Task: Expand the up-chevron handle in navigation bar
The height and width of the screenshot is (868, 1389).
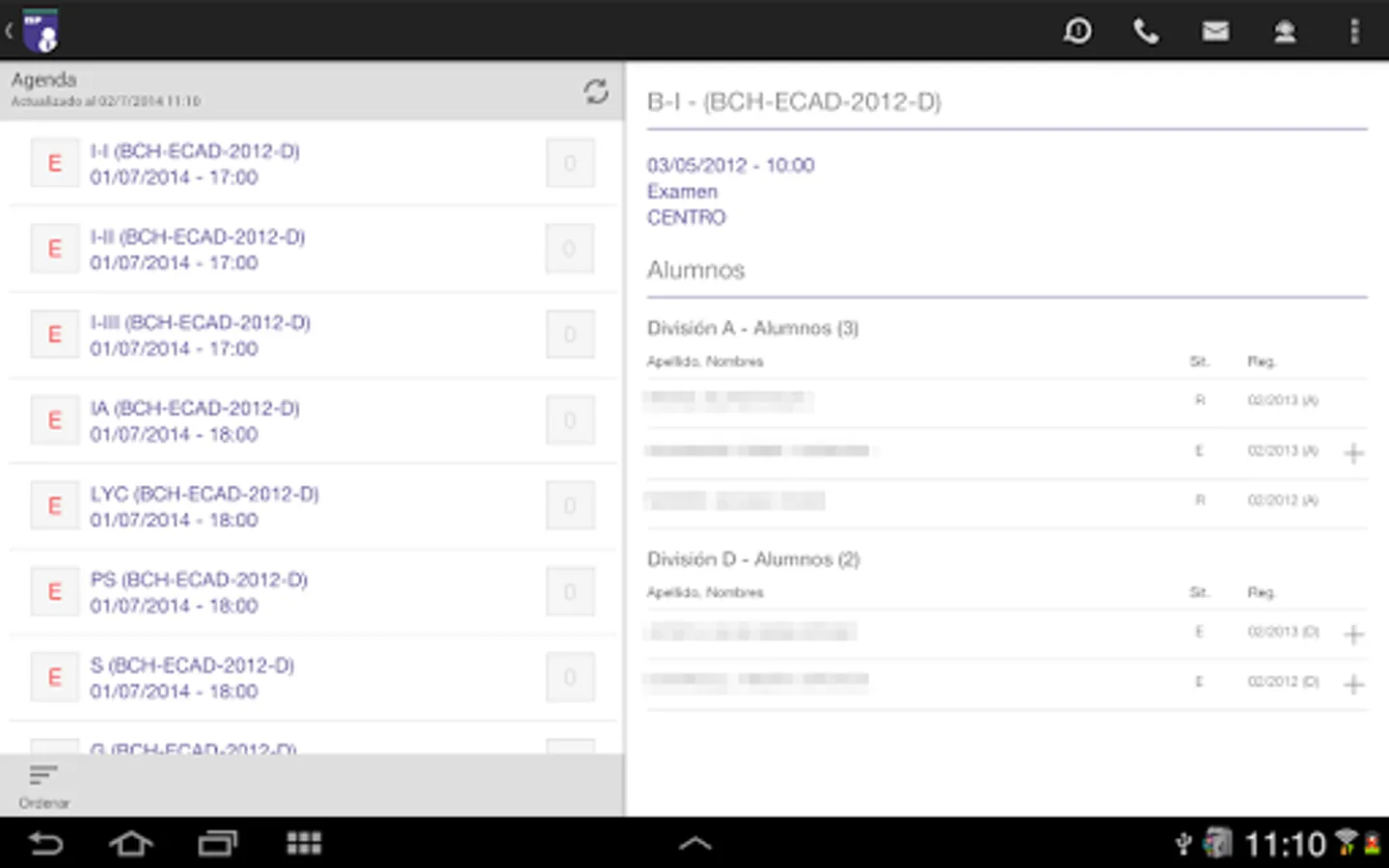Action: [x=694, y=844]
